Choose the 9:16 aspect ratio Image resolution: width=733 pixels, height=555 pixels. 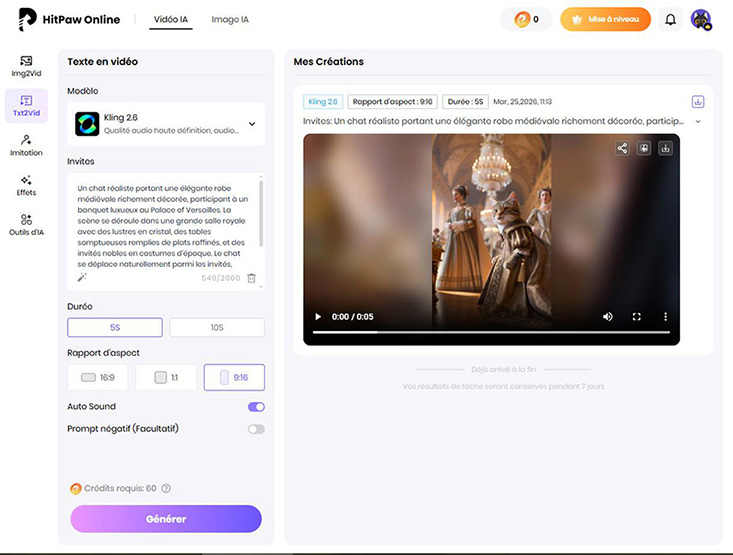[234, 377]
